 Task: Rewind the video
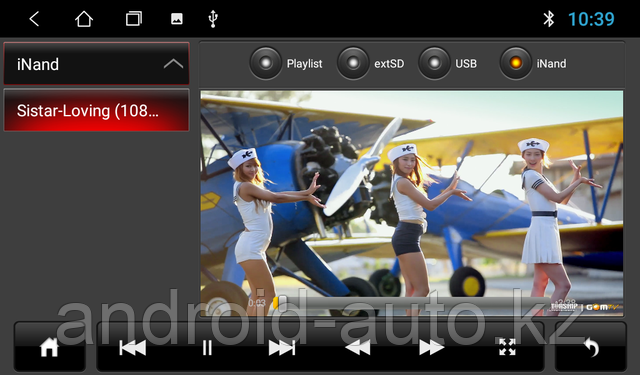point(358,348)
